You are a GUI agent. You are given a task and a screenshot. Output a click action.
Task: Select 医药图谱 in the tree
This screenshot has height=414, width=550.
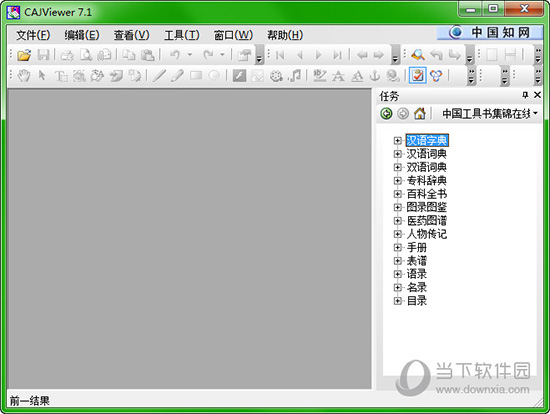pos(427,221)
